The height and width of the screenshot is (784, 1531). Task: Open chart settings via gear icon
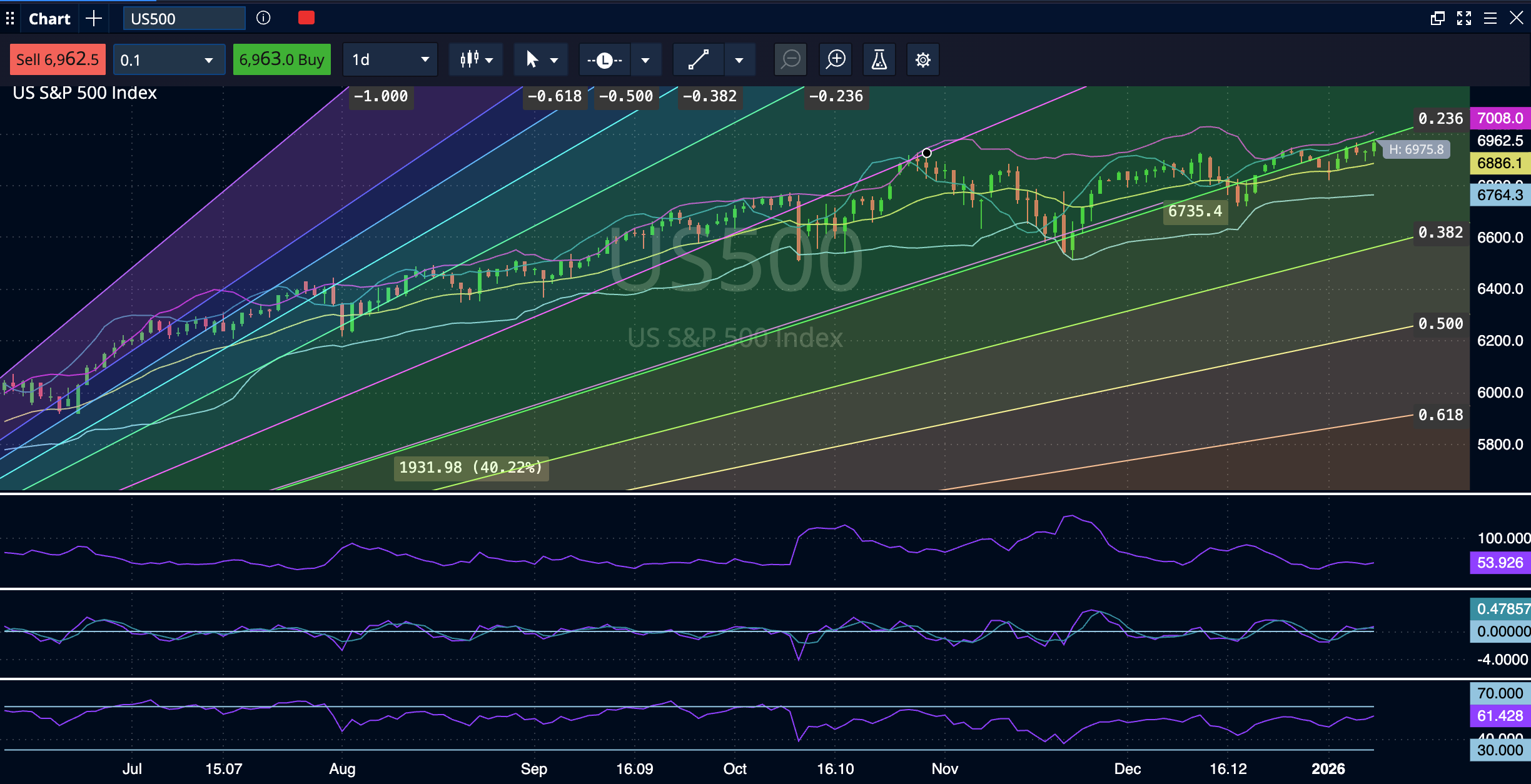coord(923,59)
